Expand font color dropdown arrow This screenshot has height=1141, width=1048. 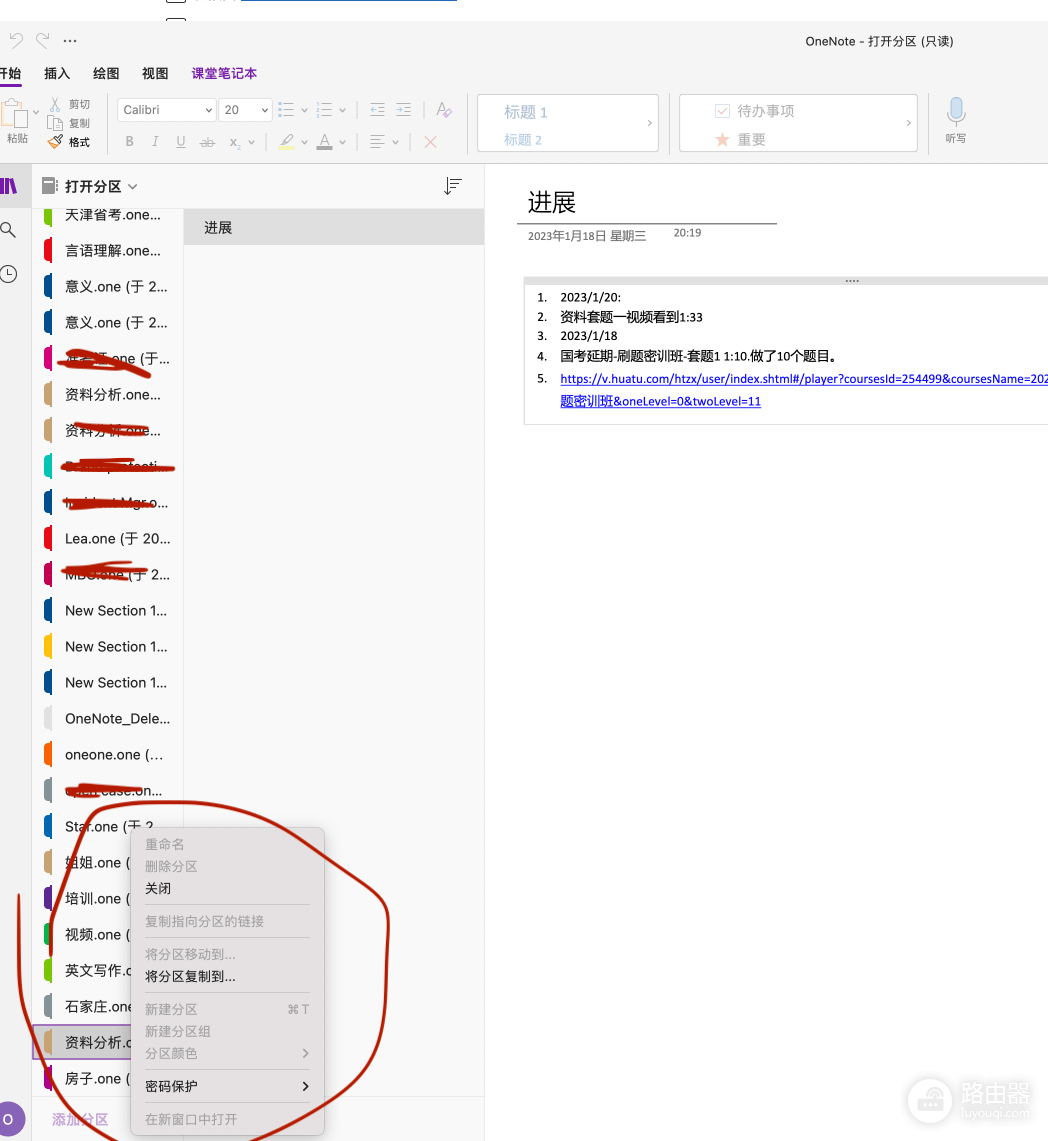pyautogui.click(x=342, y=143)
